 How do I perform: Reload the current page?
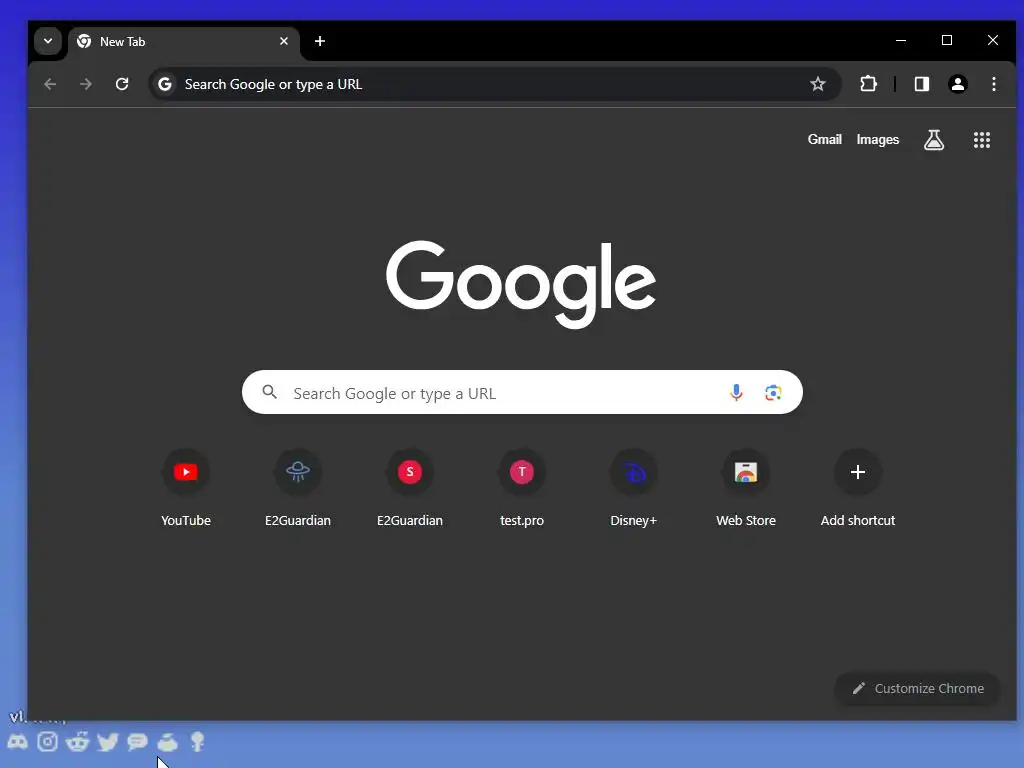(x=122, y=84)
